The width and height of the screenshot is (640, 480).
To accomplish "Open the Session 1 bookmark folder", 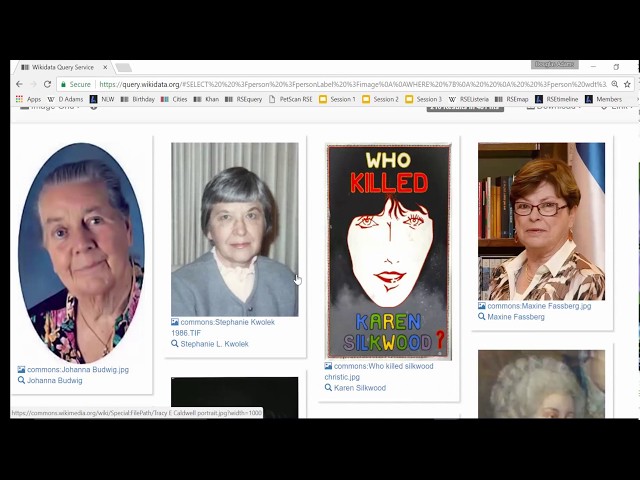I will click(337, 99).
